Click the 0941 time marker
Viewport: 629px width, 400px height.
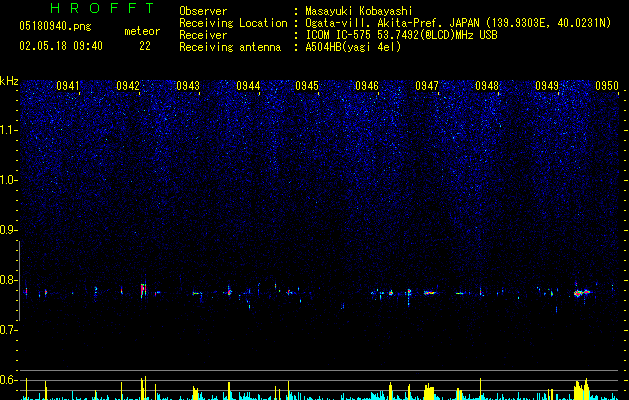[68, 86]
